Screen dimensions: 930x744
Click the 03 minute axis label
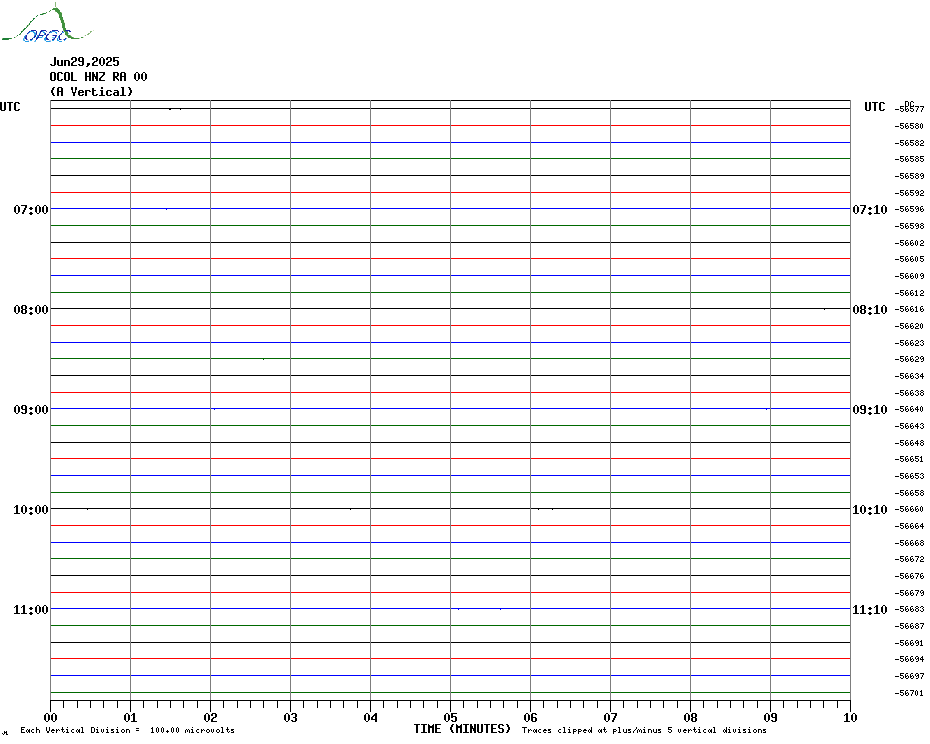tap(291, 718)
